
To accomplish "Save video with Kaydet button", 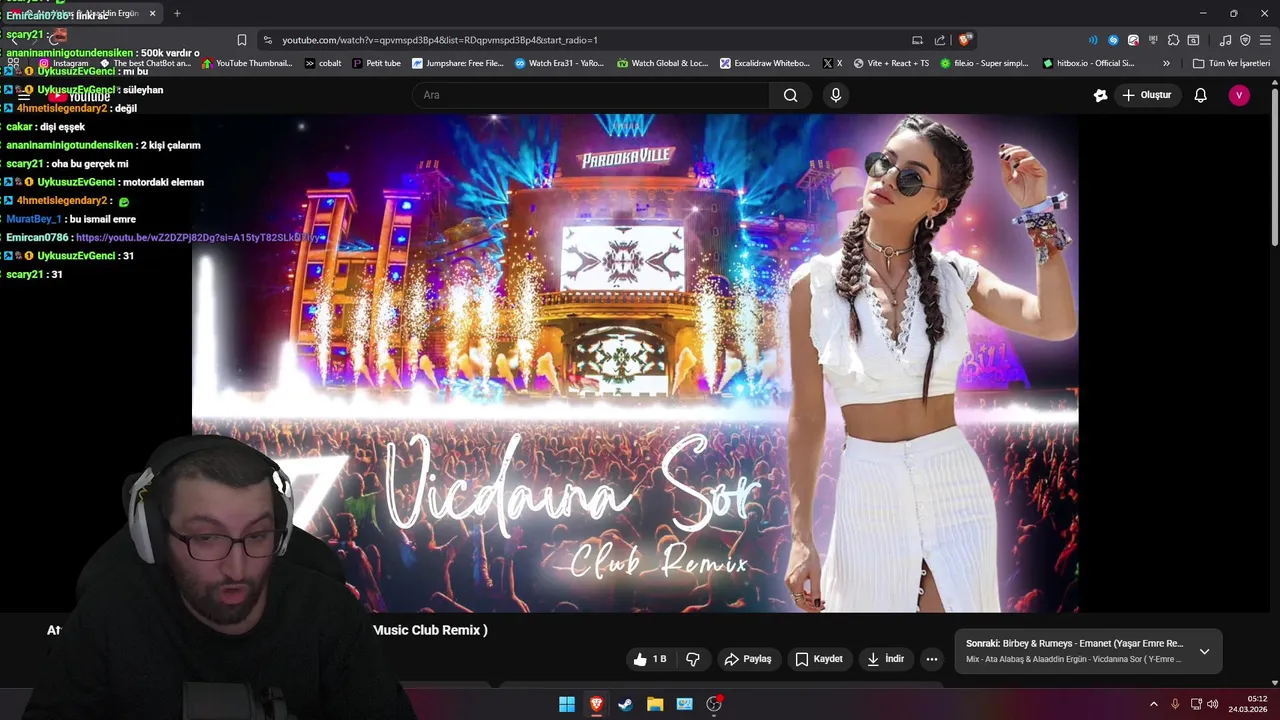I will [x=818, y=659].
